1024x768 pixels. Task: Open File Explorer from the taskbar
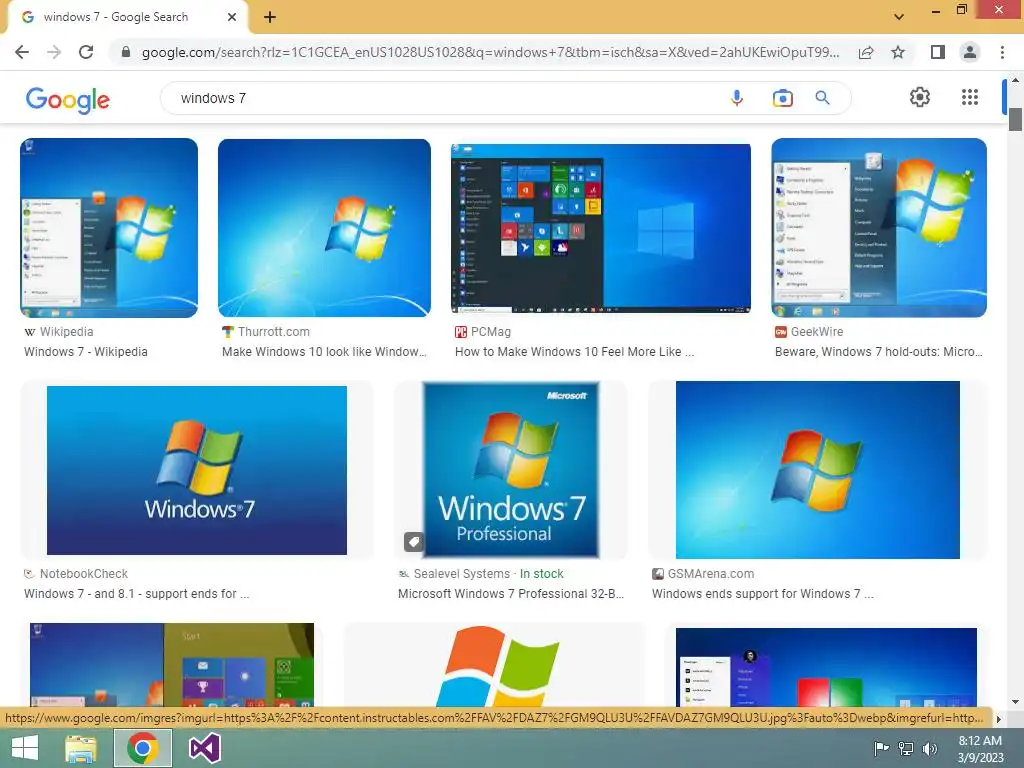pos(81,748)
